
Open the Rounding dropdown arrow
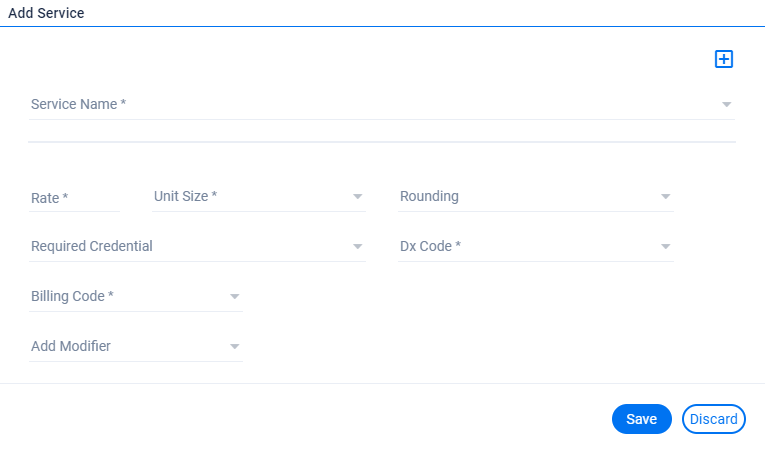[x=666, y=197]
